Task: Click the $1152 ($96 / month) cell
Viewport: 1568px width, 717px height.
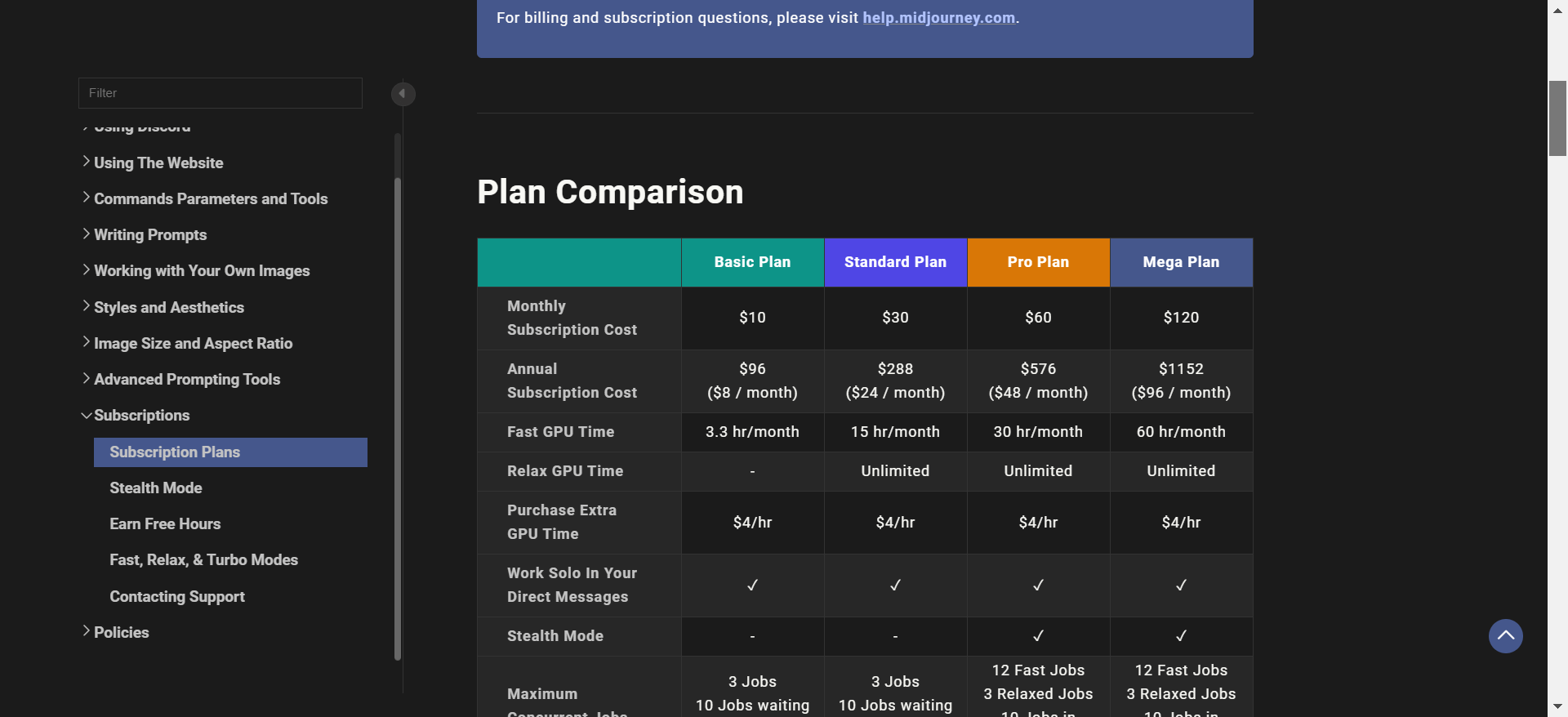Action: click(x=1181, y=381)
